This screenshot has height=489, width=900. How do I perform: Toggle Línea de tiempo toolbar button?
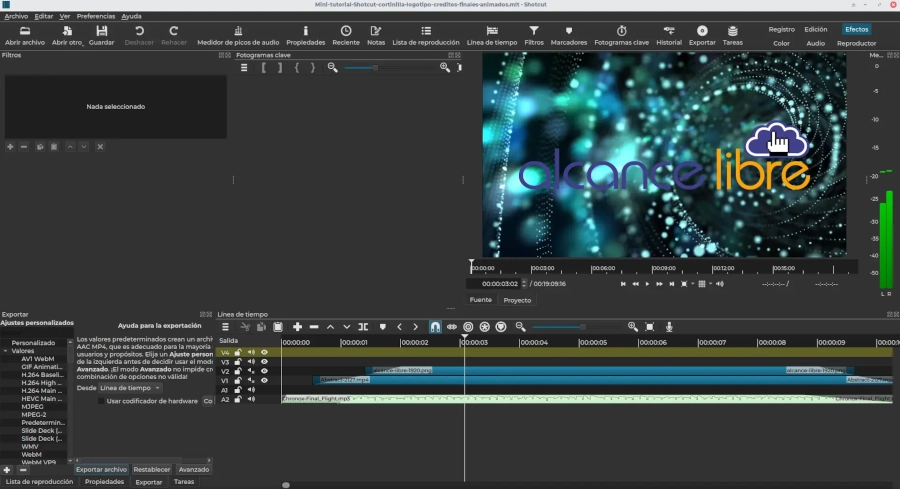[492, 35]
